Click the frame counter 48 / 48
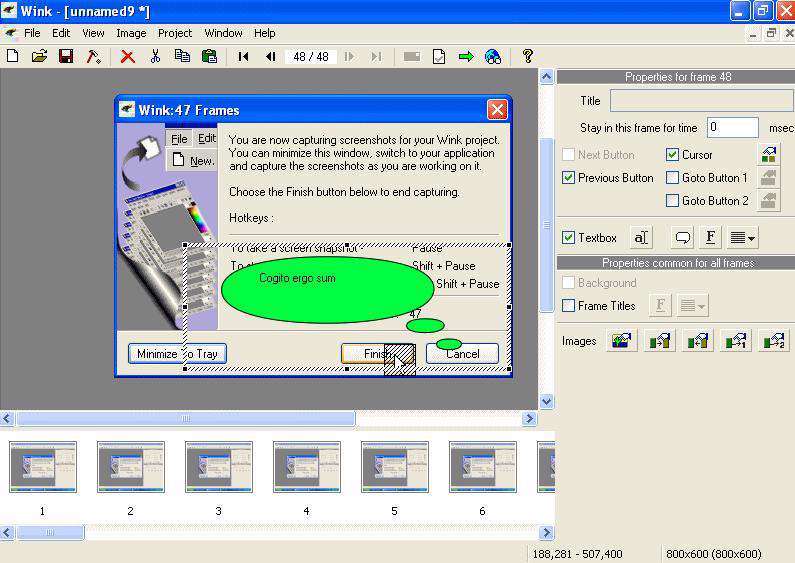This screenshot has height=563, width=795. (311, 56)
